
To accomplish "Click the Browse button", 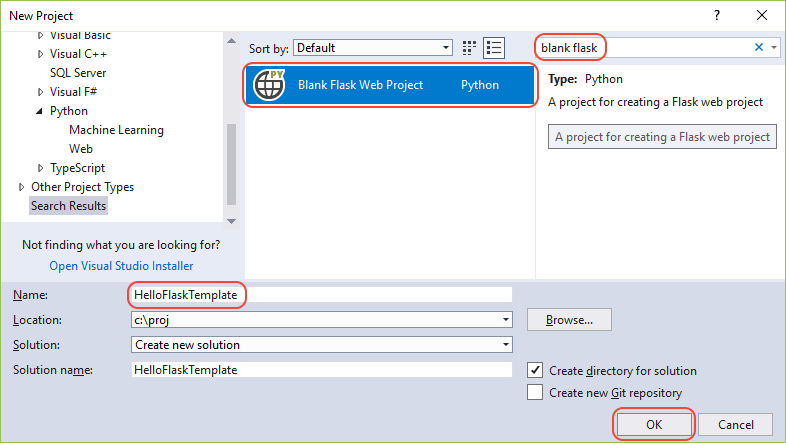I will [569, 320].
